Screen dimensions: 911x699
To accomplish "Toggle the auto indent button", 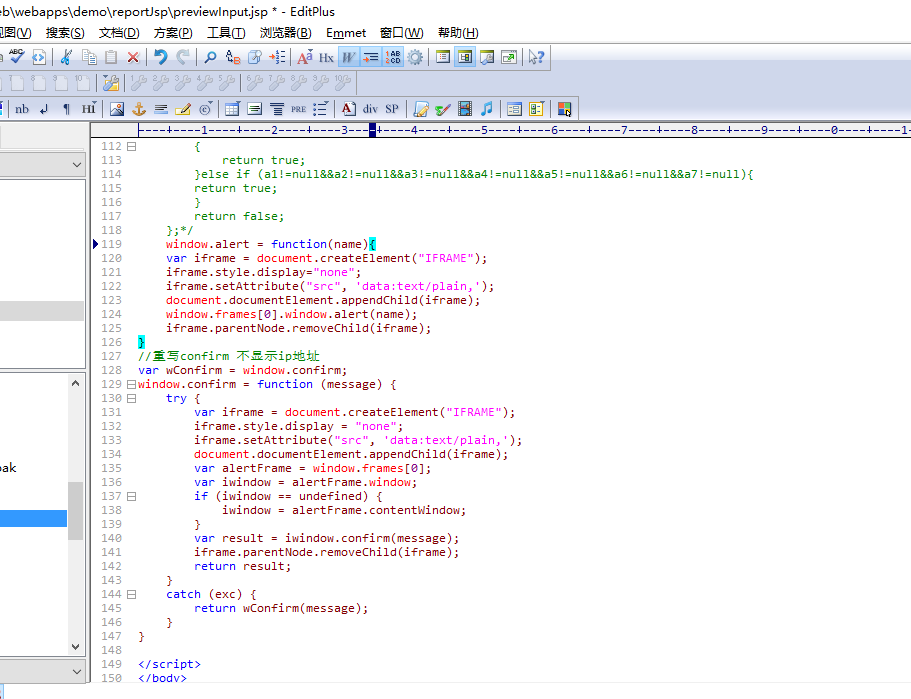I will [370, 57].
